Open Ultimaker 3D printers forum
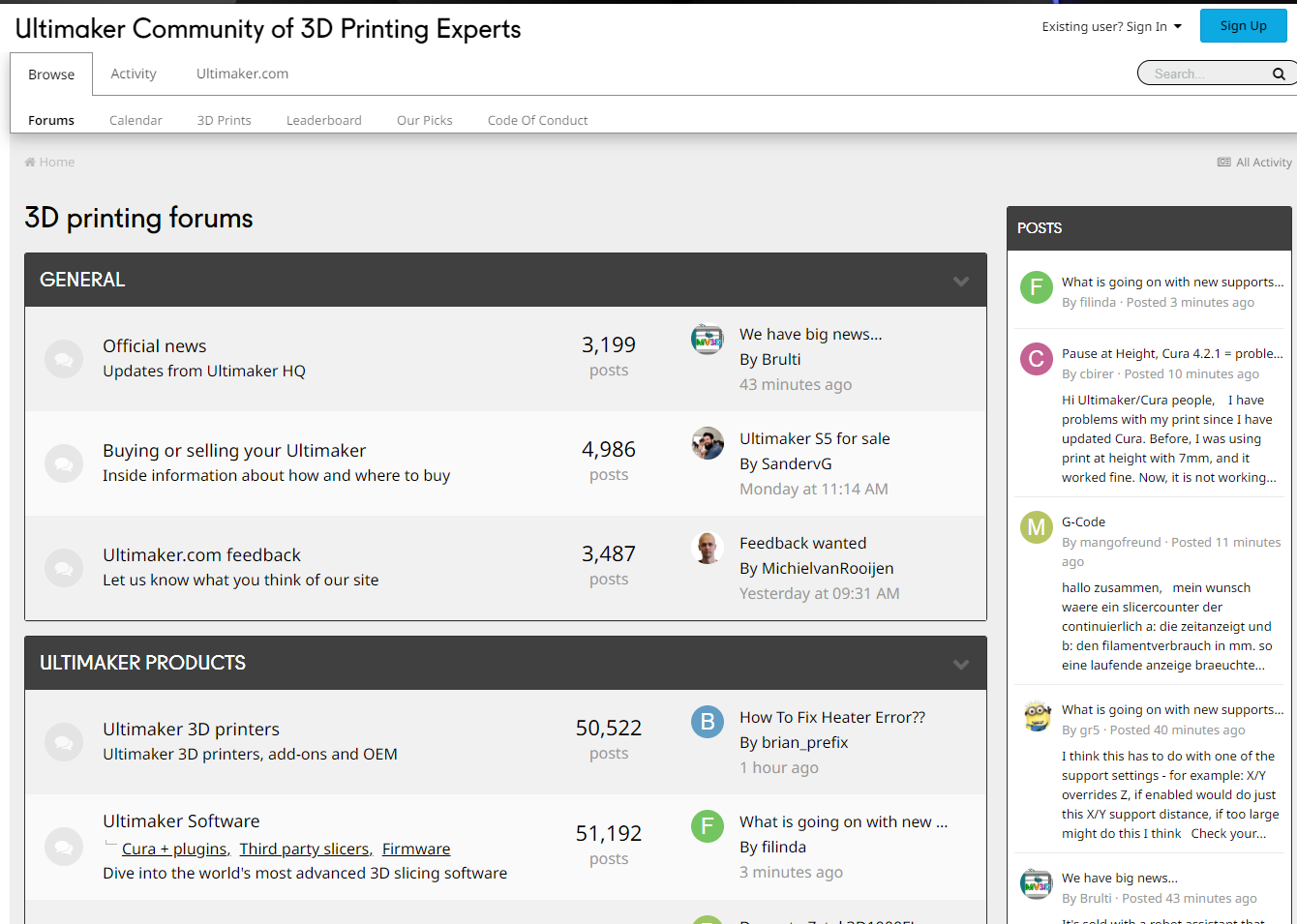This screenshot has width=1297, height=924. click(x=191, y=729)
